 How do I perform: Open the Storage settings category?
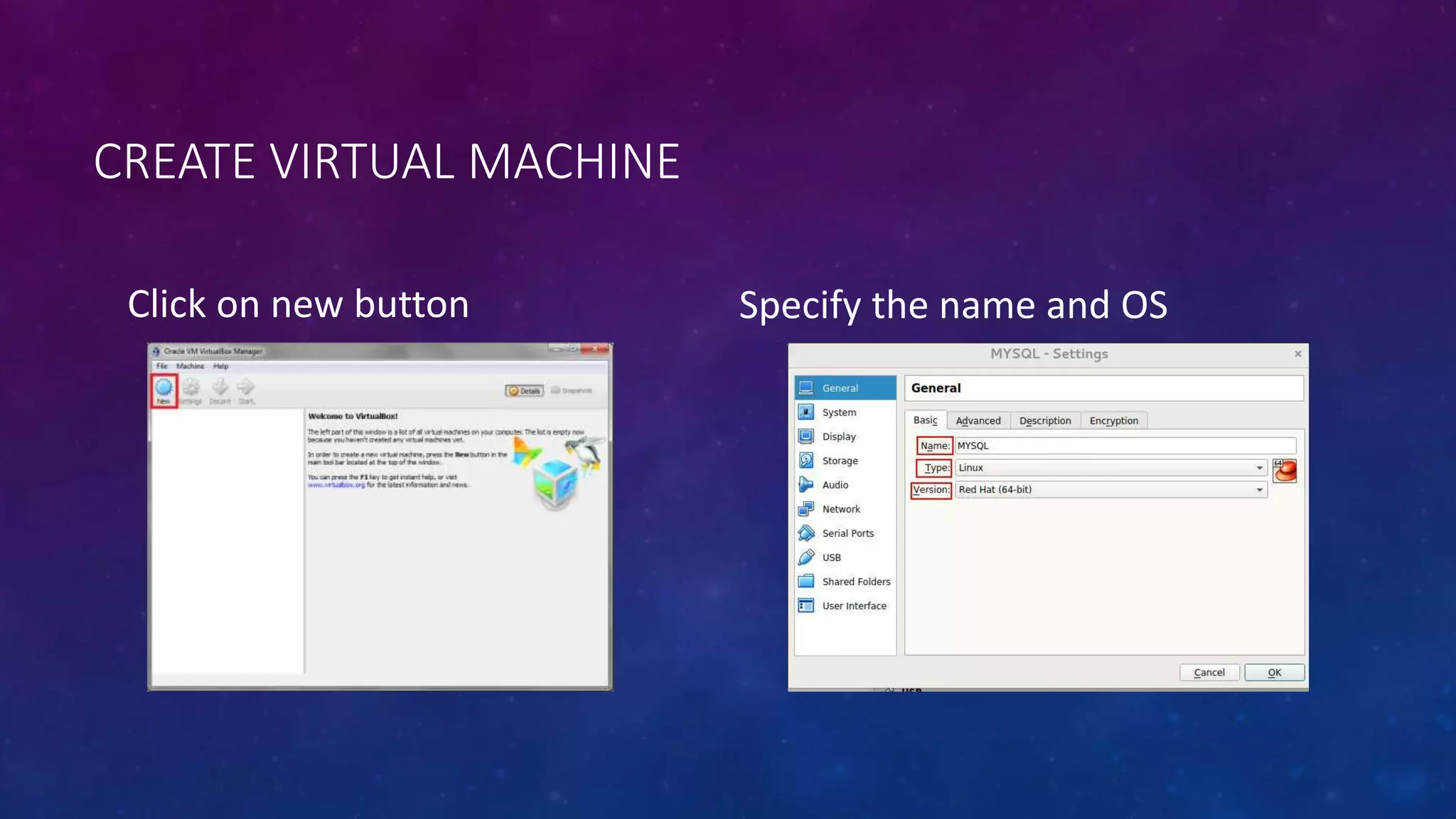coord(845,461)
